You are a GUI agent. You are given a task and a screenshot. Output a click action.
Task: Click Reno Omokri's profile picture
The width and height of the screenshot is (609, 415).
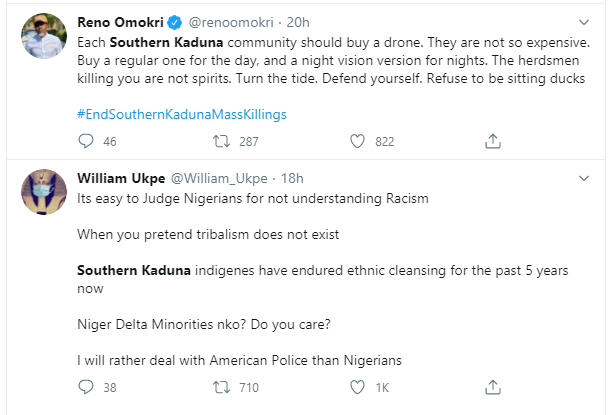tap(43, 36)
